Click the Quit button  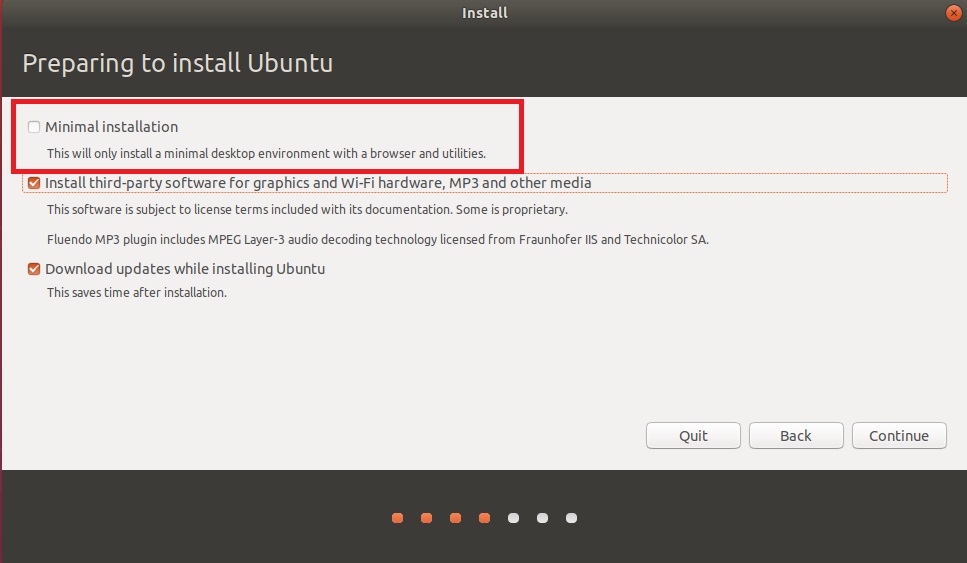[x=693, y=435]
